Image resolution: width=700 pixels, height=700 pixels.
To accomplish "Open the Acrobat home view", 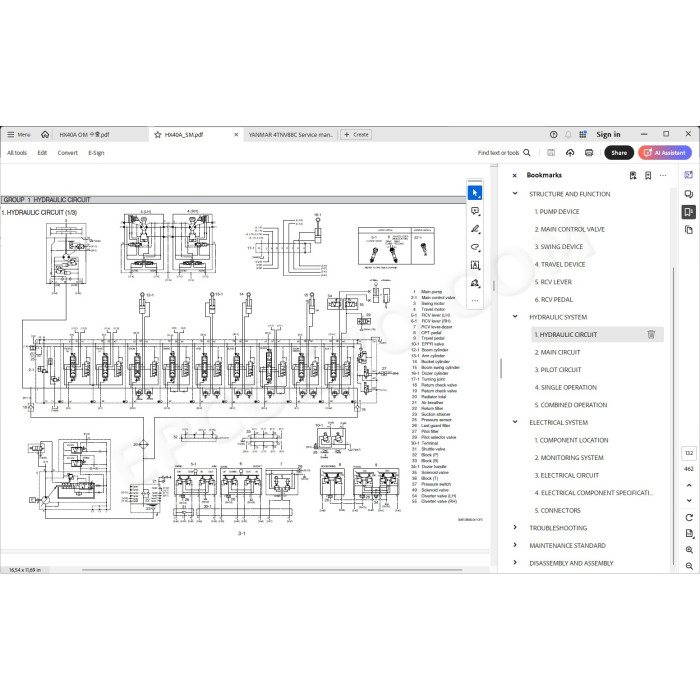I will (45, 134).
